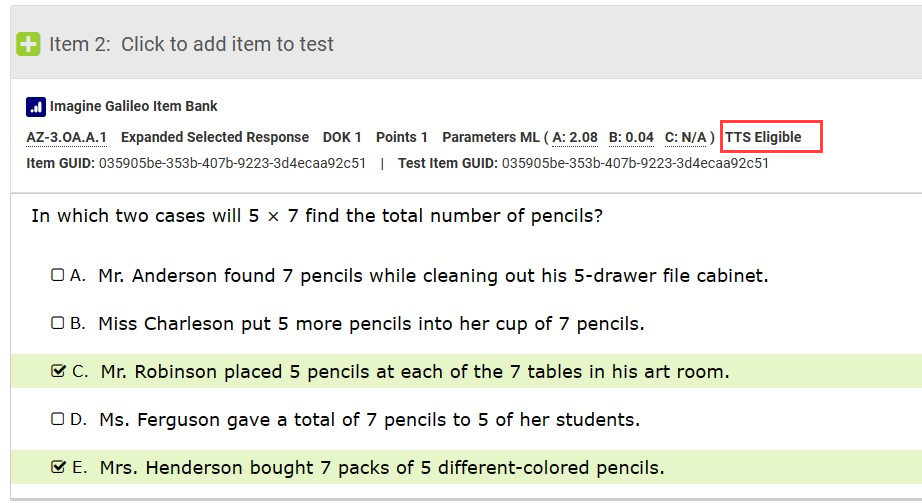This screenshot has width=922, height=503.
Task: Select the Mrs. Henderson answer text
Action: tap(382, 468)
